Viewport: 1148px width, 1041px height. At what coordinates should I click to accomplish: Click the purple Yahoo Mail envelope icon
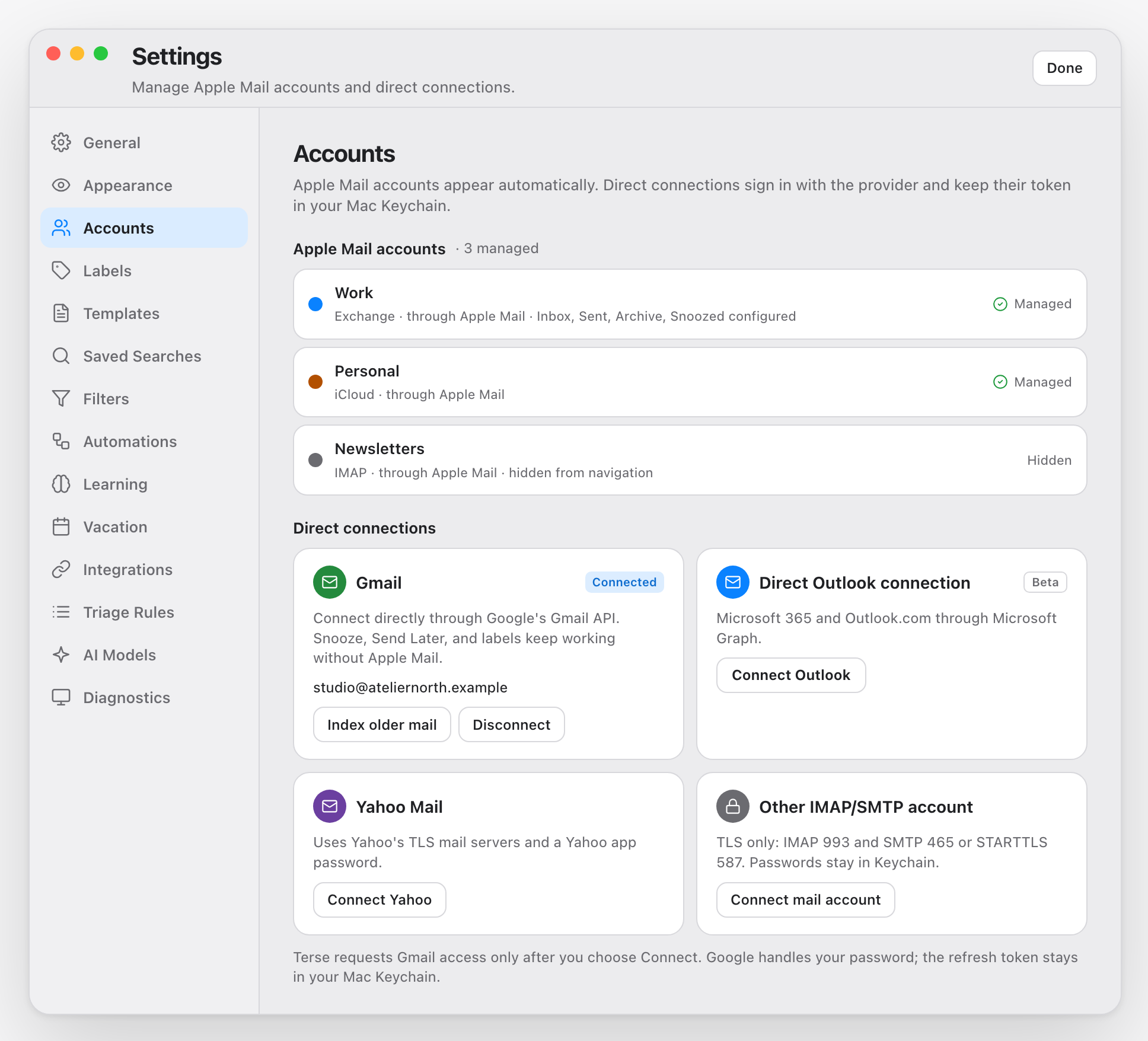330,807
